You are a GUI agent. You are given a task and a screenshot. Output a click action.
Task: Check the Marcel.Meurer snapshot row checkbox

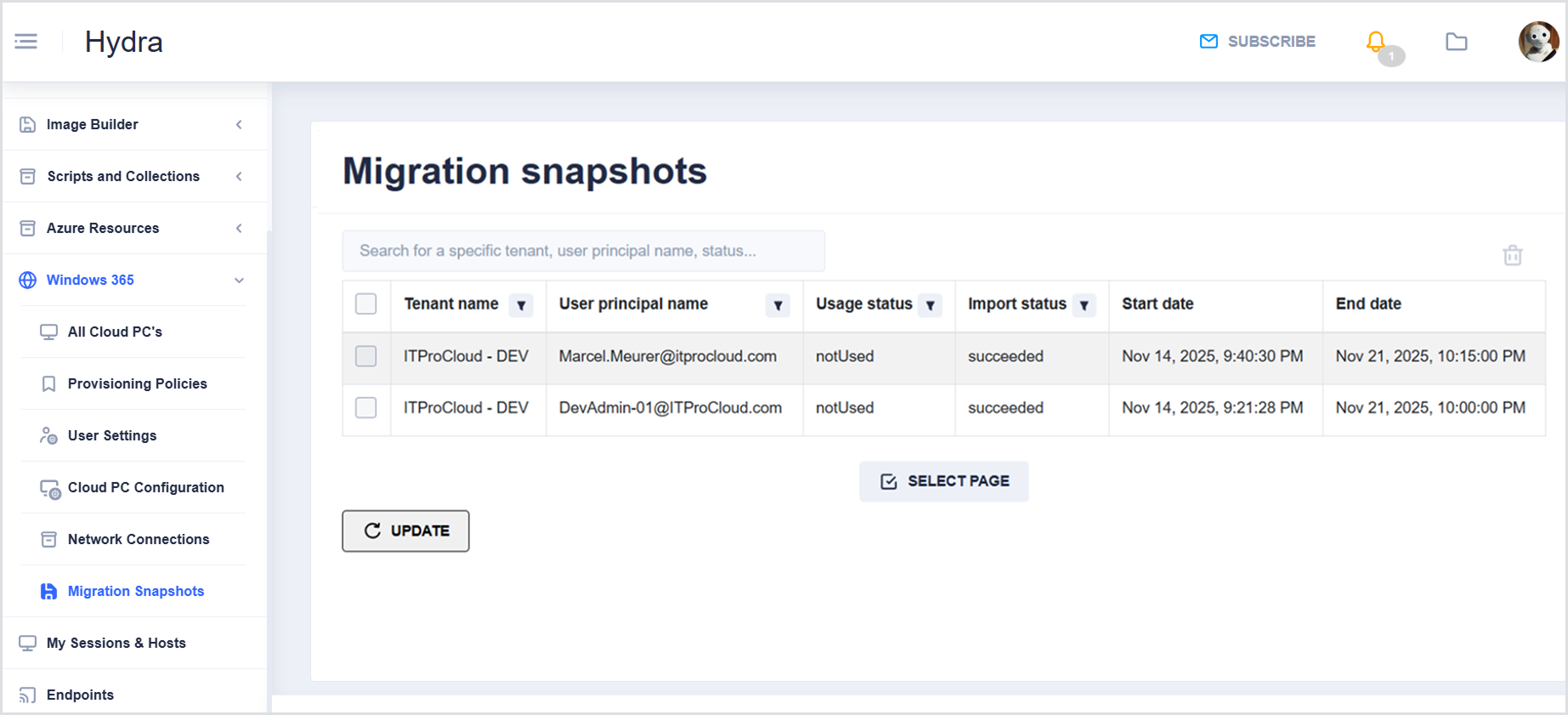(x=366, y=356)
